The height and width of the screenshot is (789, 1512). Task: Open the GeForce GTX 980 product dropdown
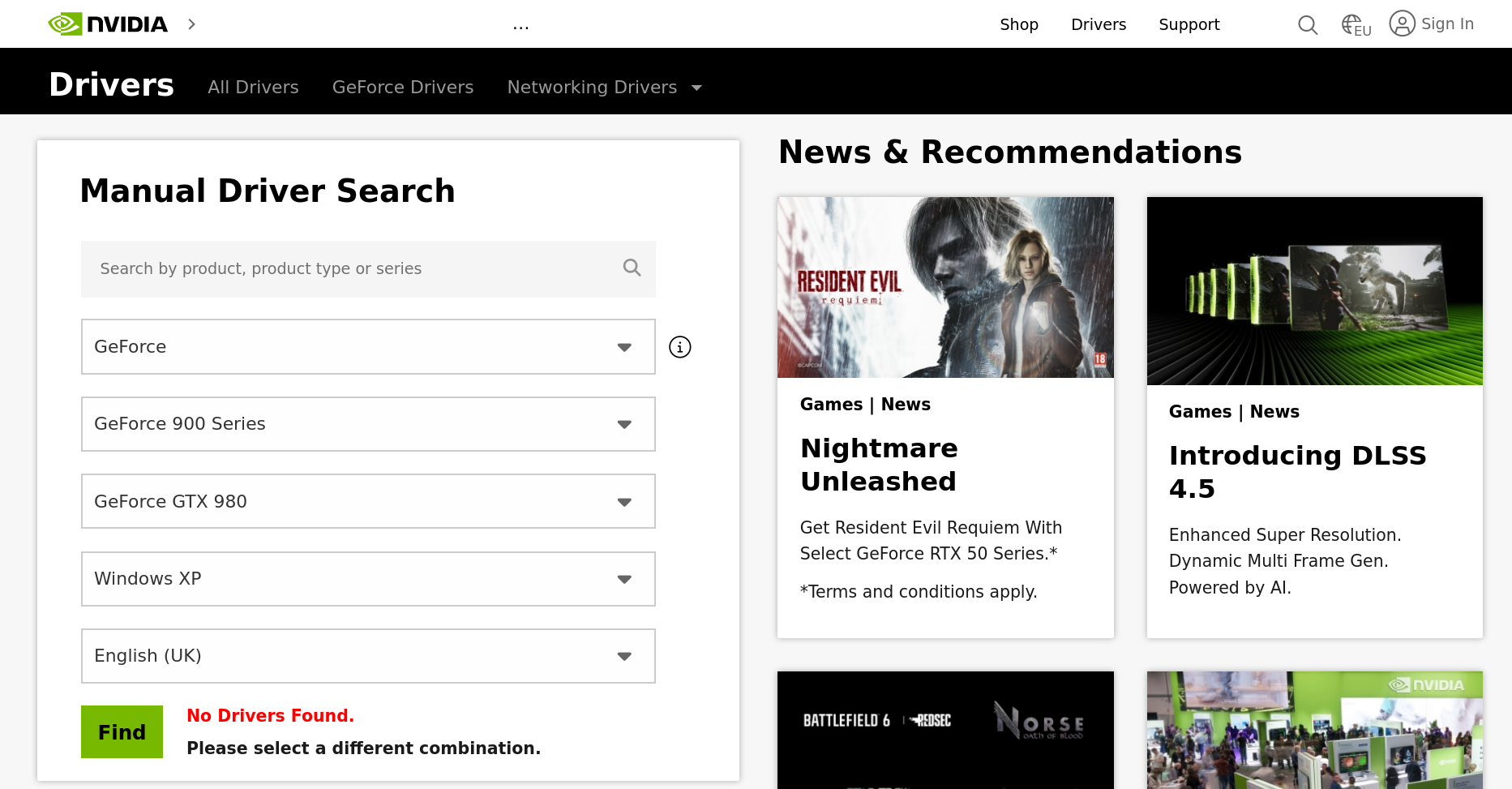point(368,501)
